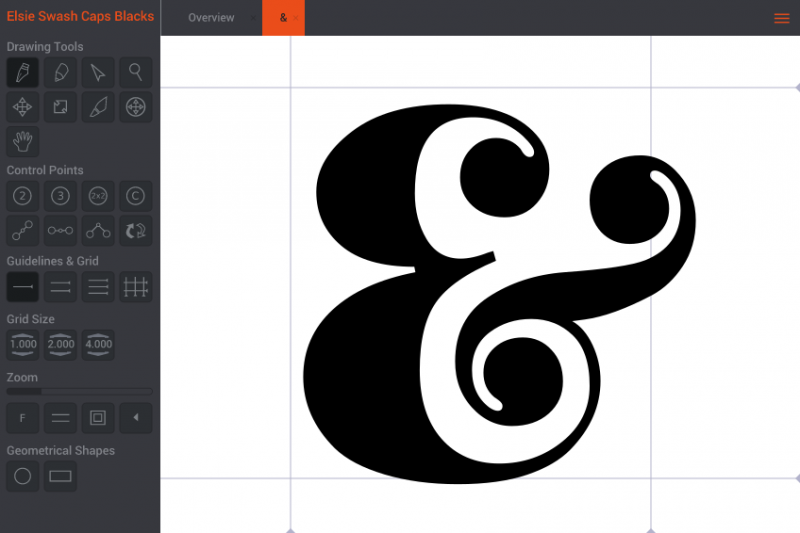Click the two-lines zoom fit button
The image size is (800, 533).
pos(60,418)
